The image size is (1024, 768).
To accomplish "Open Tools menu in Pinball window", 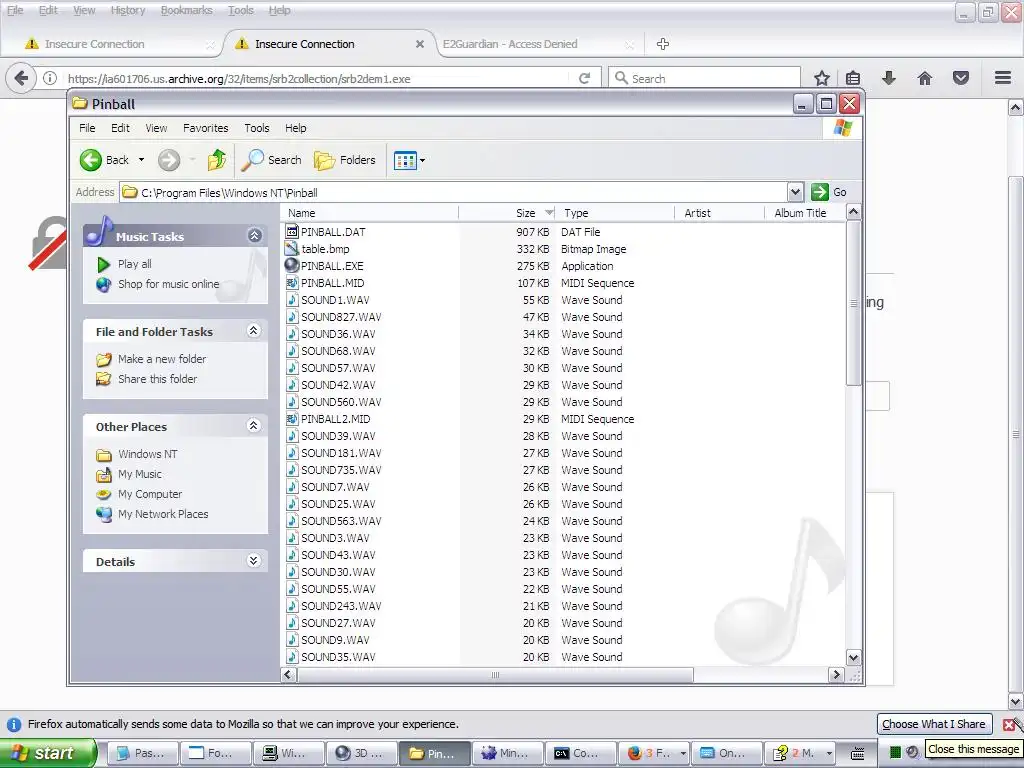I will [257, 128].
